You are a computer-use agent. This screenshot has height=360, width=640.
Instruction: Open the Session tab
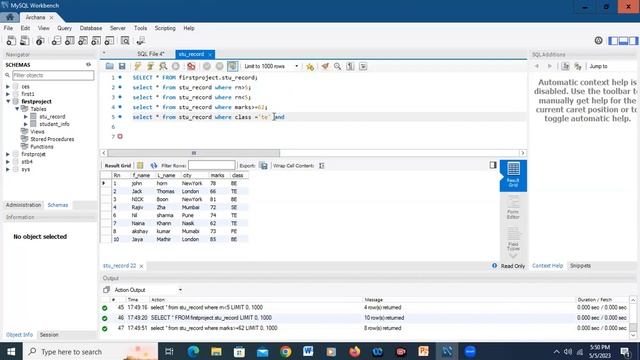coord(49,335)
